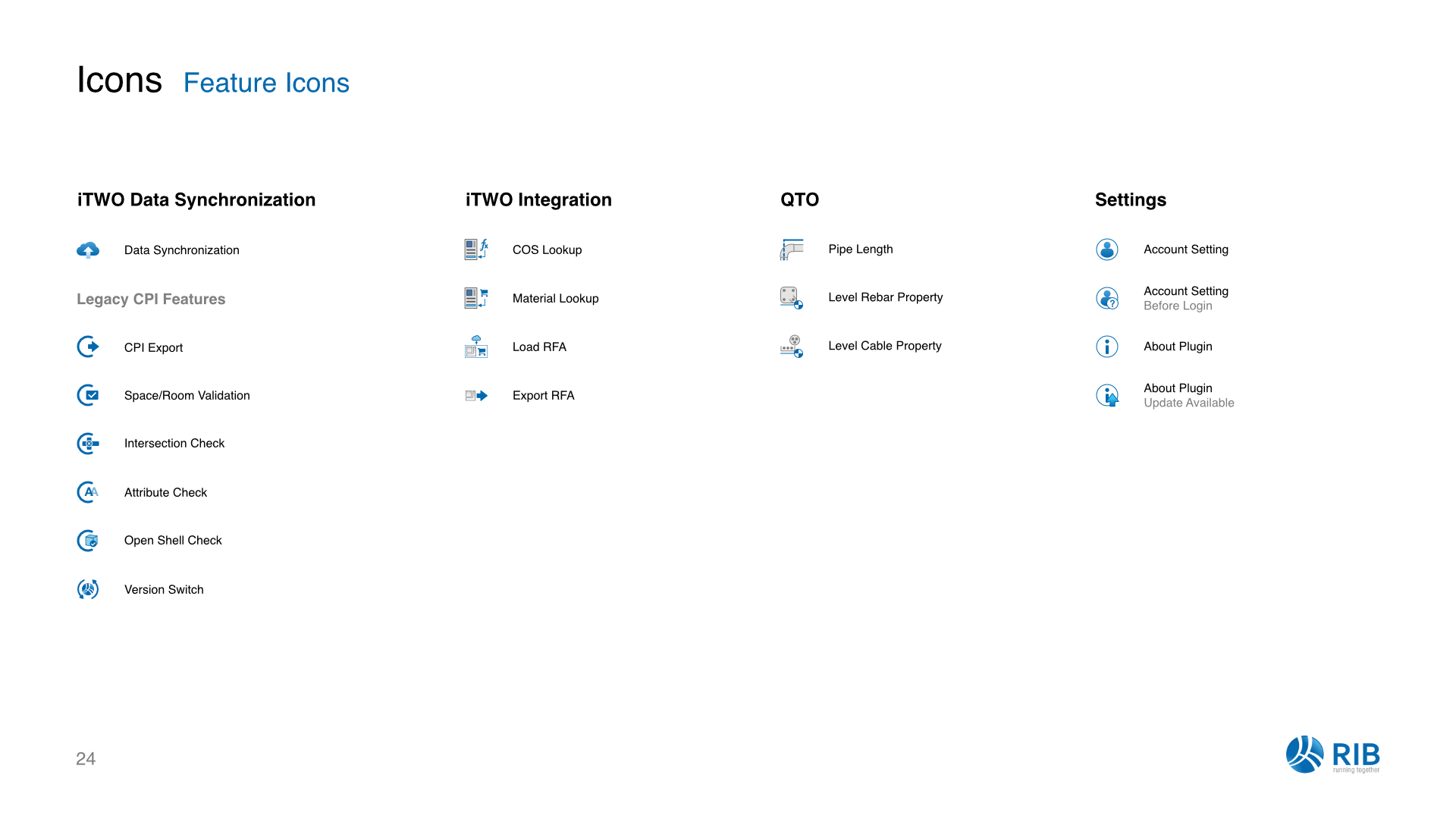Select the Level Rebar Property icon
Viewport: 1456px width, 819px height.
(792, 298)
